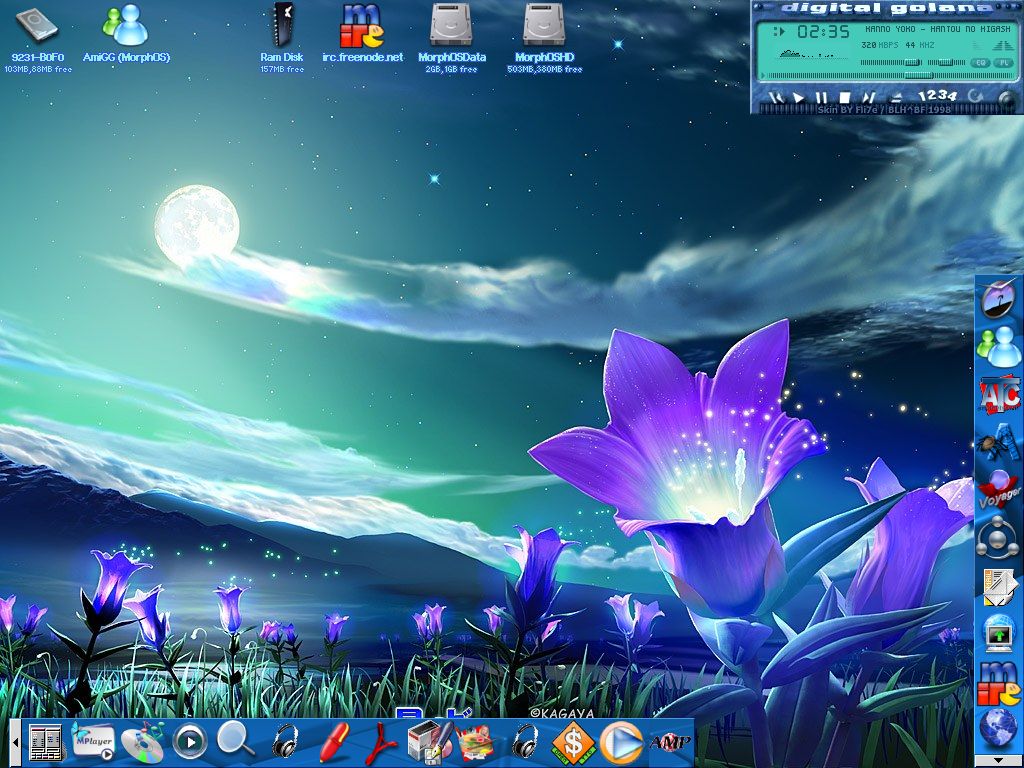This screenshot has width=1024, height=768.
Task: Open the irc.freenode.net desktop icon
Action: coord(362,26)
